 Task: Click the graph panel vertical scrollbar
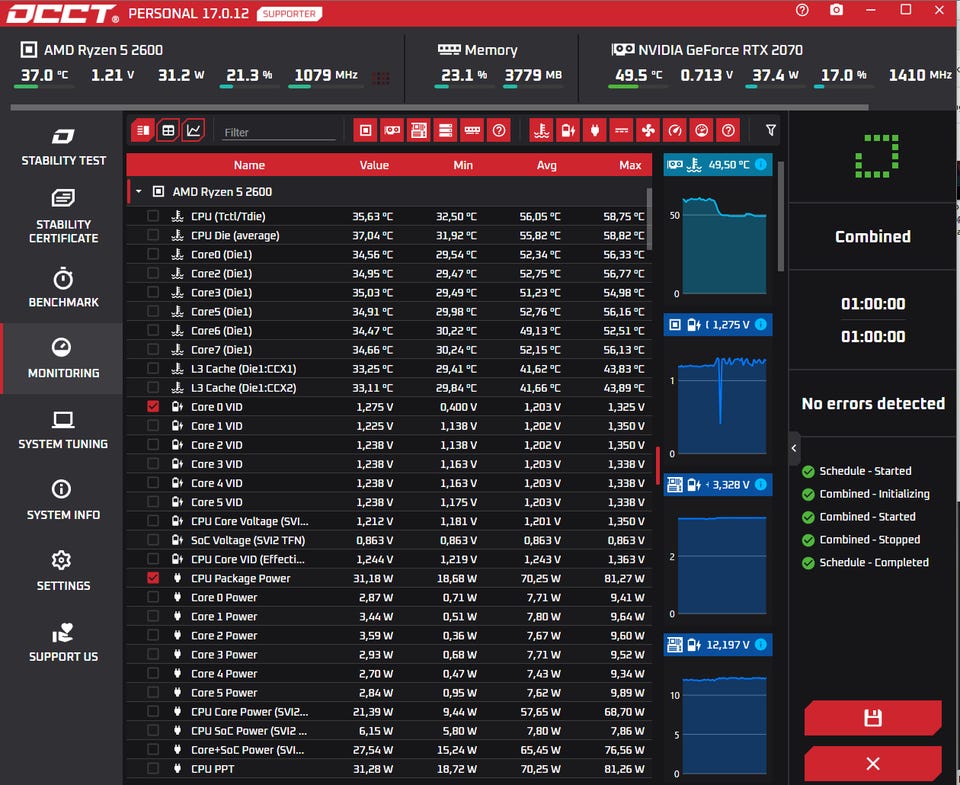point(781,216)
